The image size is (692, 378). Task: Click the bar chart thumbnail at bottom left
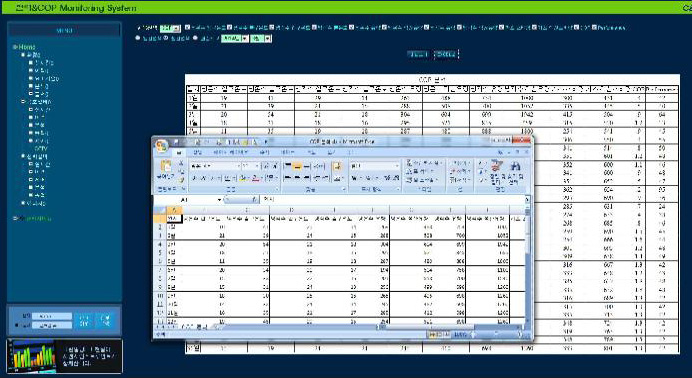click(x=32, y=355)
